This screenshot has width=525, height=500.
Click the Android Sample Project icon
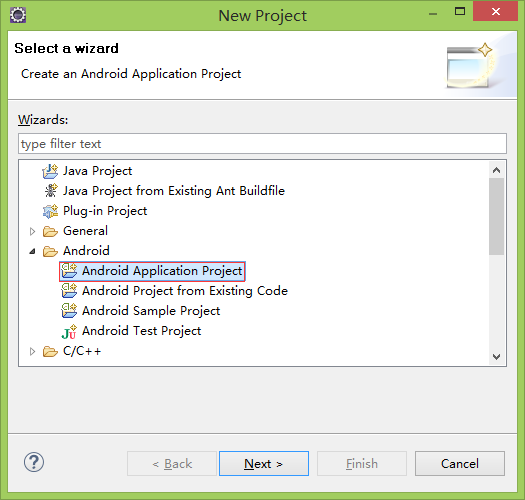[x=69, y=311]
